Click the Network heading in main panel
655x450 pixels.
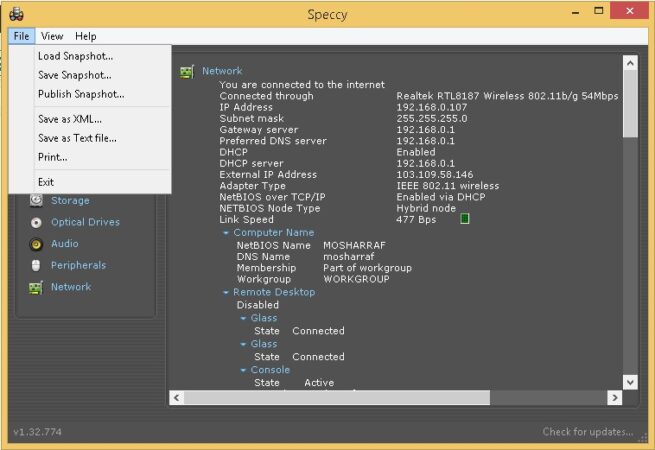coord(222,71)
